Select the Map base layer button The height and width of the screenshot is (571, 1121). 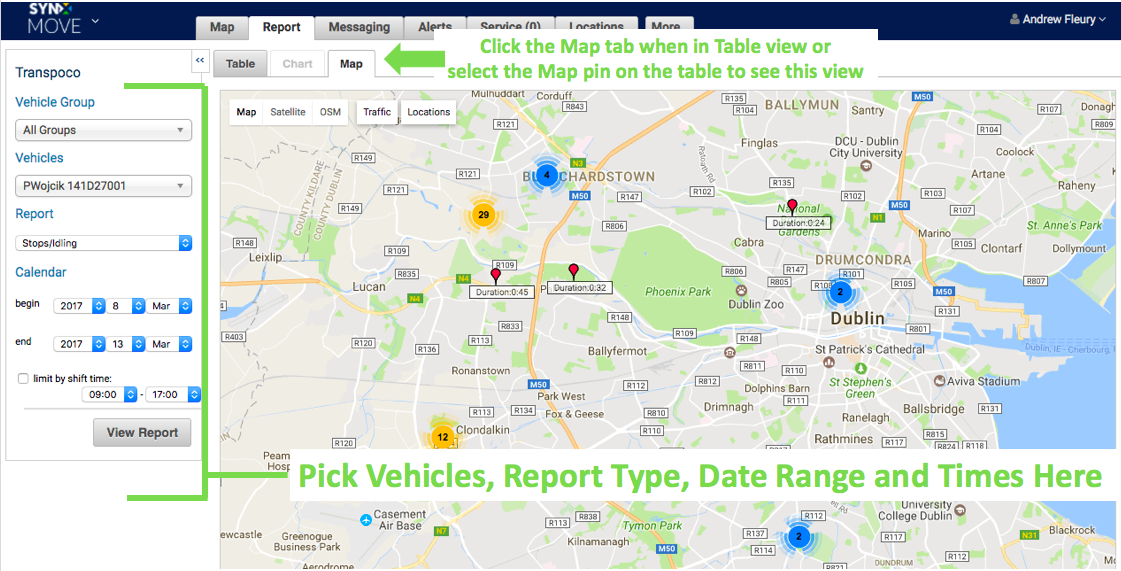tap(246, 111)
